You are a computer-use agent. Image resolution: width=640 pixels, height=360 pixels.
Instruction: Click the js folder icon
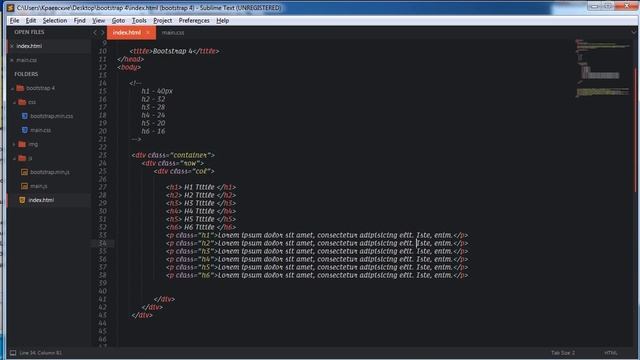pyautogui.click(x=22, y=158)
